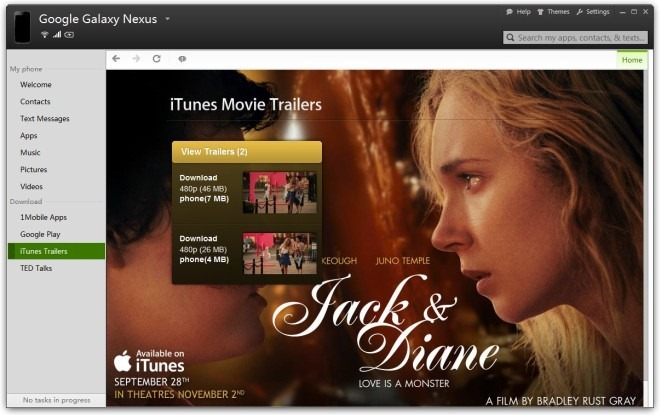Close the application window
This screenshot has height=415, width=660.
[645, 12]
